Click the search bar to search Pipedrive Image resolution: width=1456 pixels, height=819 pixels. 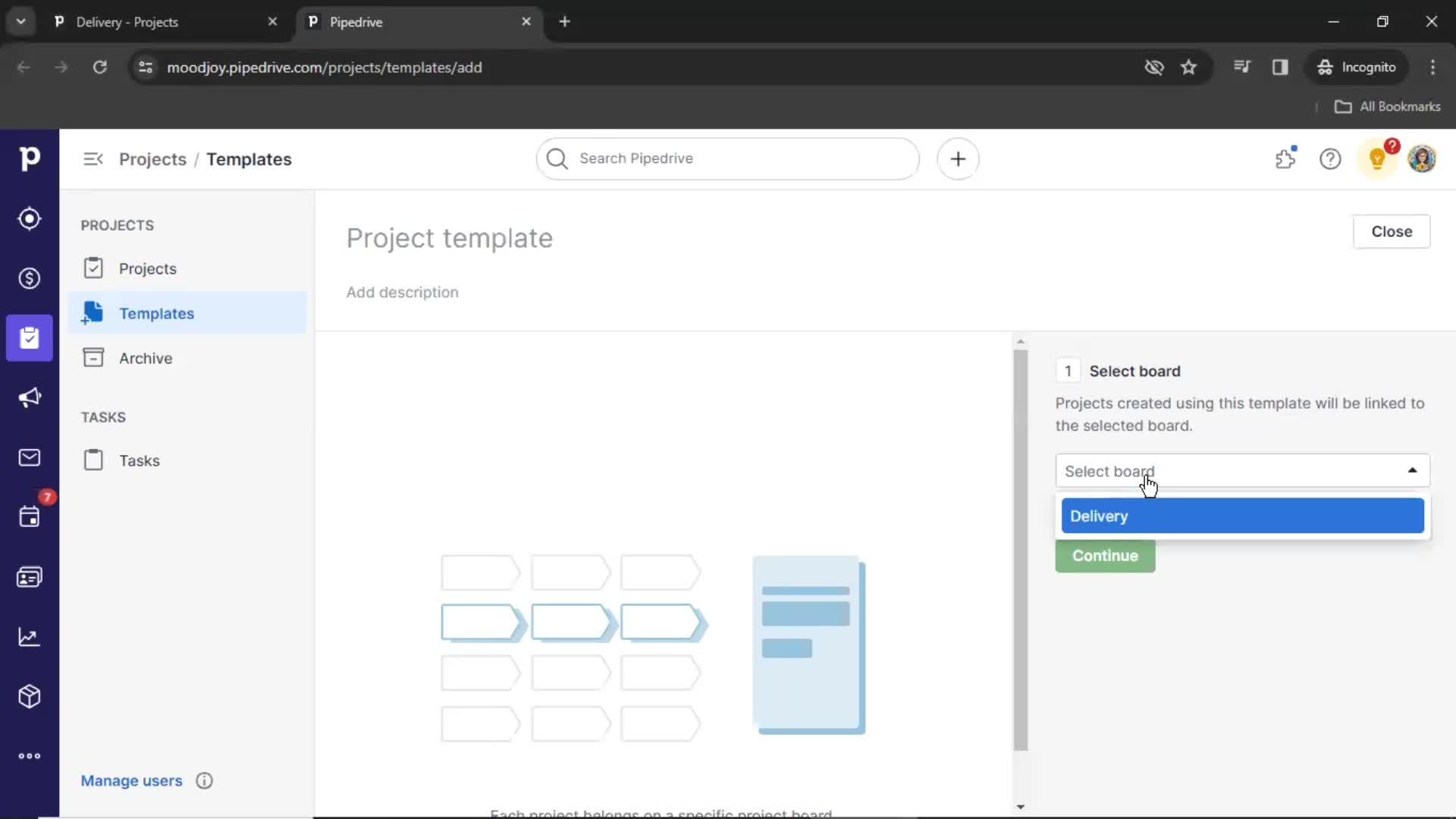coord(729,158)
